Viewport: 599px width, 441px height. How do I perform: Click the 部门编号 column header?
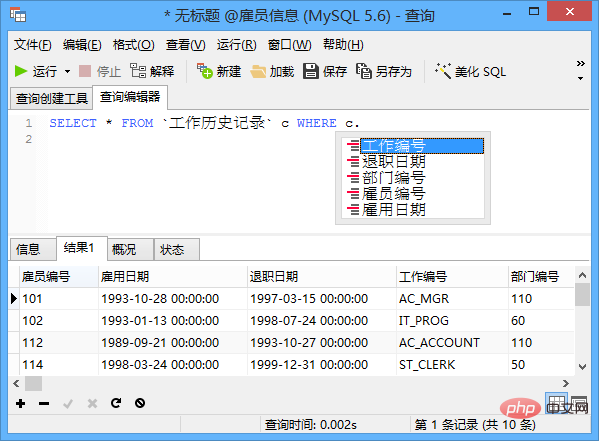coord(541,276)
